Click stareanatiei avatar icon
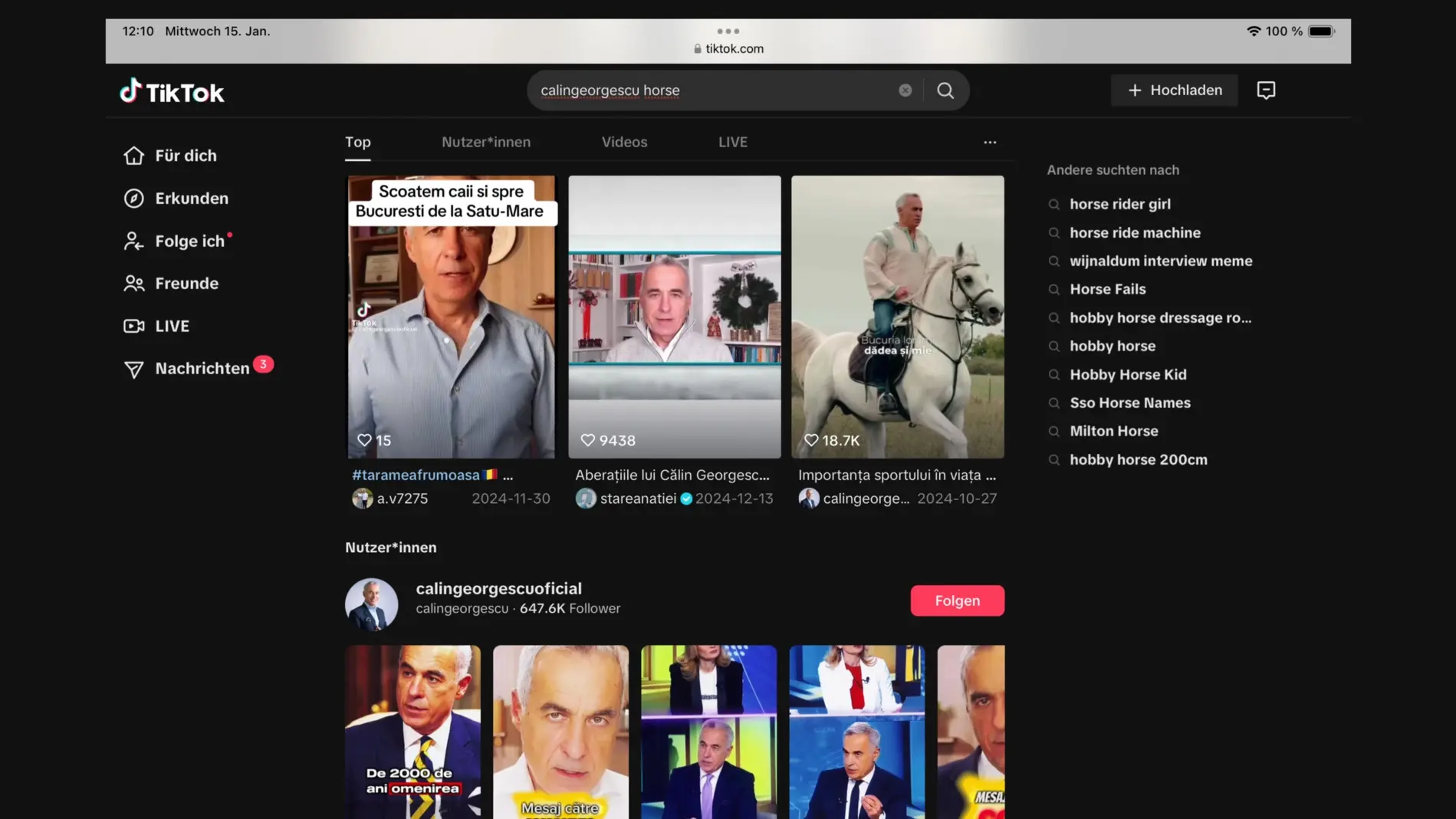This screenshot has height=819, width=1456. (586, 499)
